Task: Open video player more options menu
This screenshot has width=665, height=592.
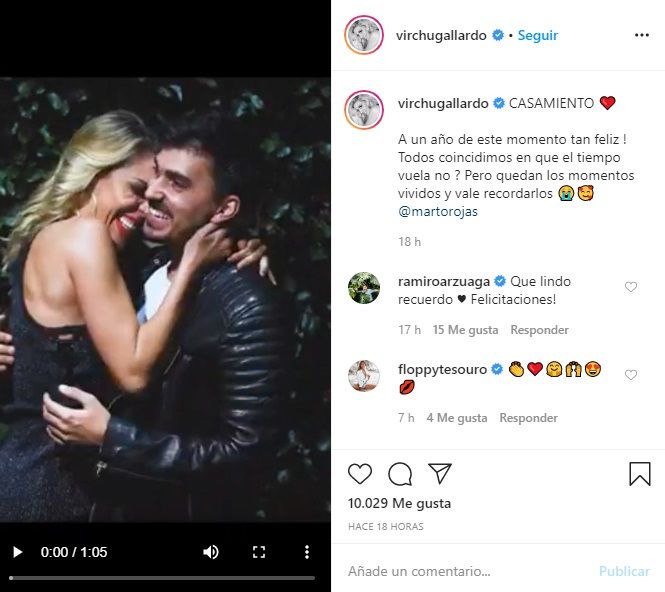Action: pos(306,552)
